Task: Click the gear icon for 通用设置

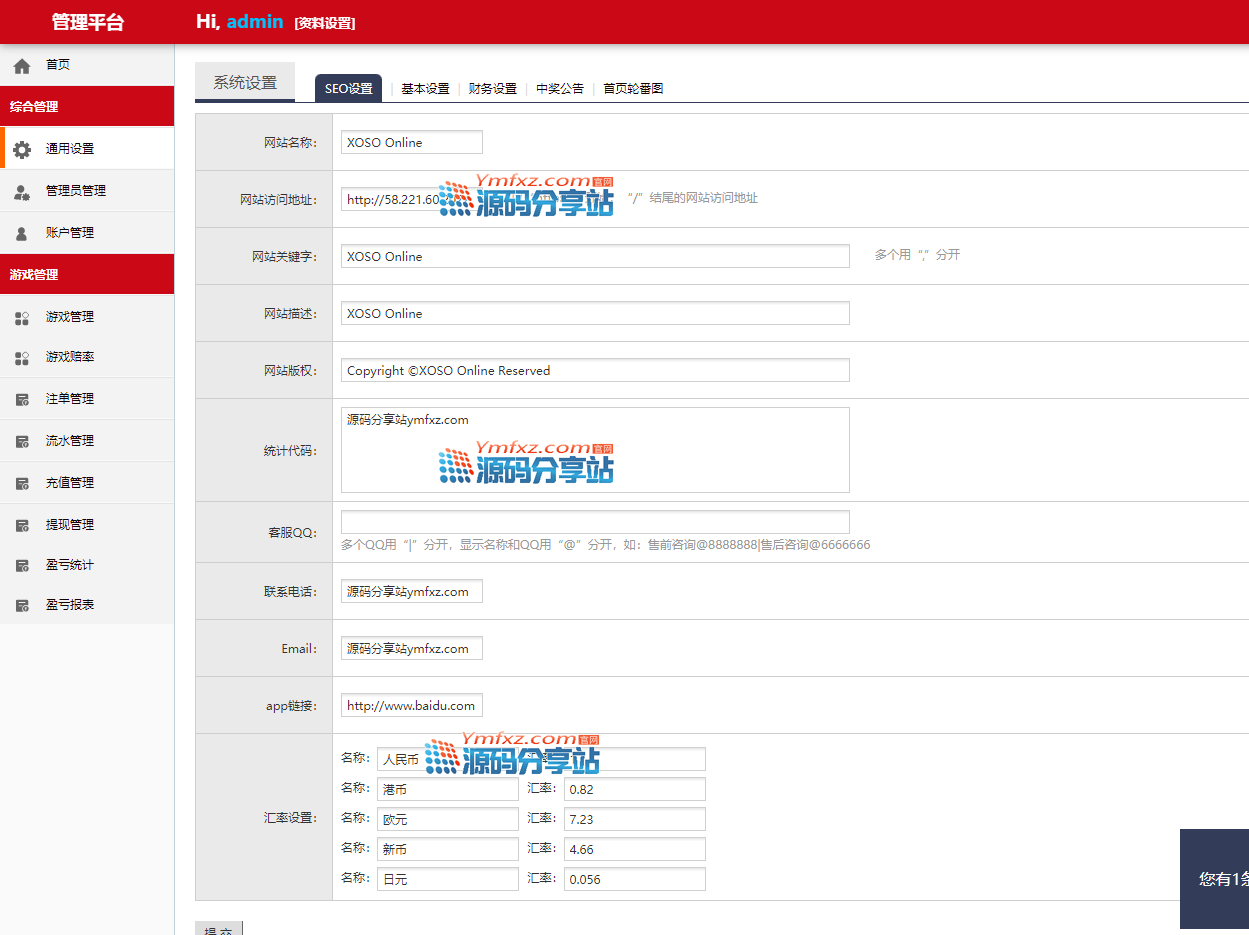Action: (x=22, y=149)
